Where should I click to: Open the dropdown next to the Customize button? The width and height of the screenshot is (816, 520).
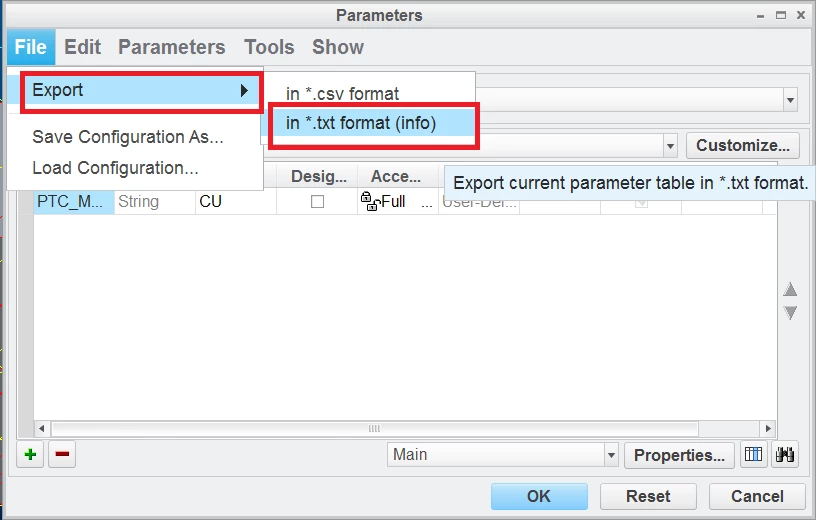click(x=670, y=146)
